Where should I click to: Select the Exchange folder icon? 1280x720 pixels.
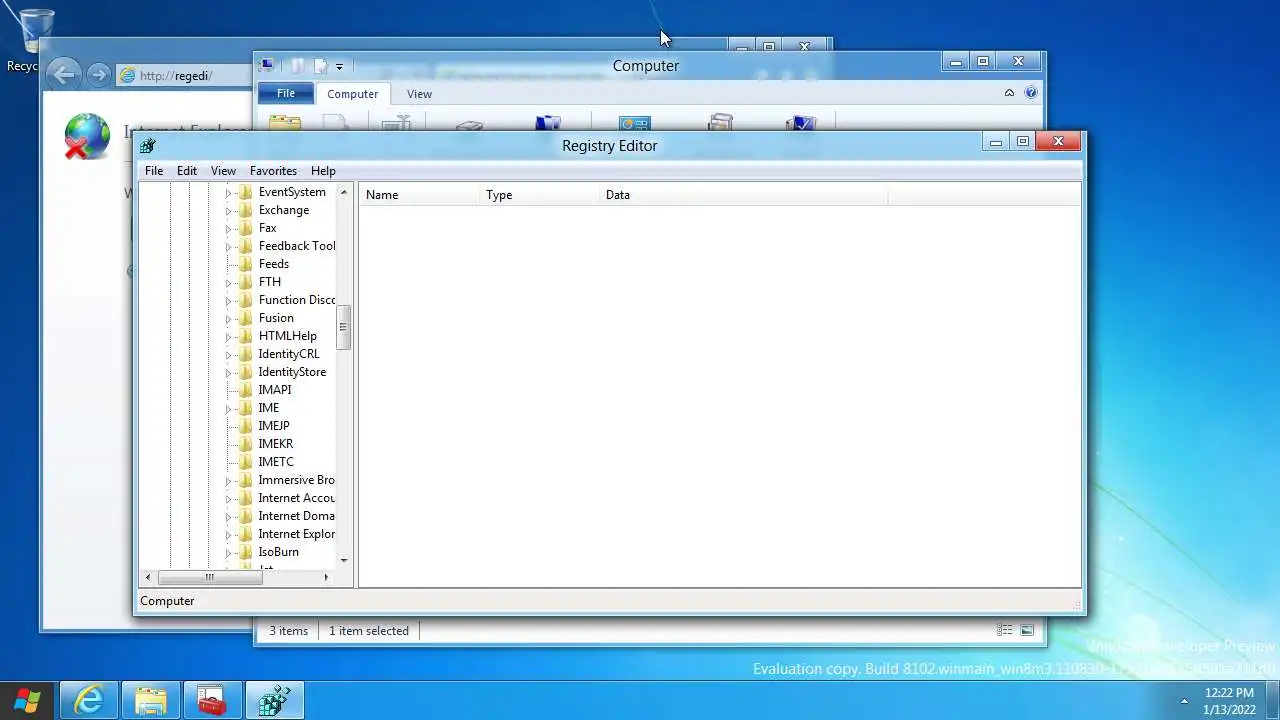[x=245, y=210]
